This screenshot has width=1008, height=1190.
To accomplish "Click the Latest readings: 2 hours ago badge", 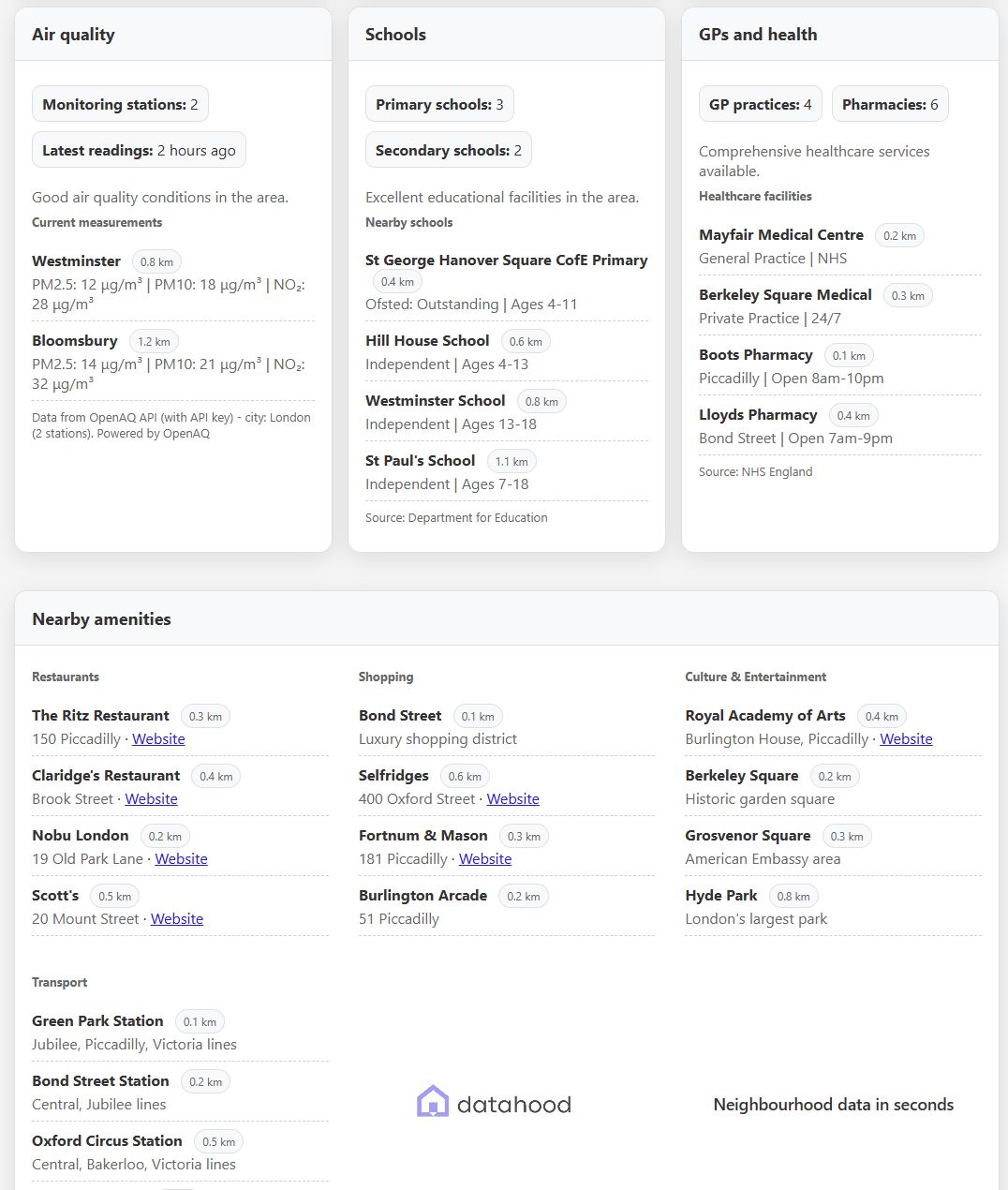I will [x=139, y=149].
